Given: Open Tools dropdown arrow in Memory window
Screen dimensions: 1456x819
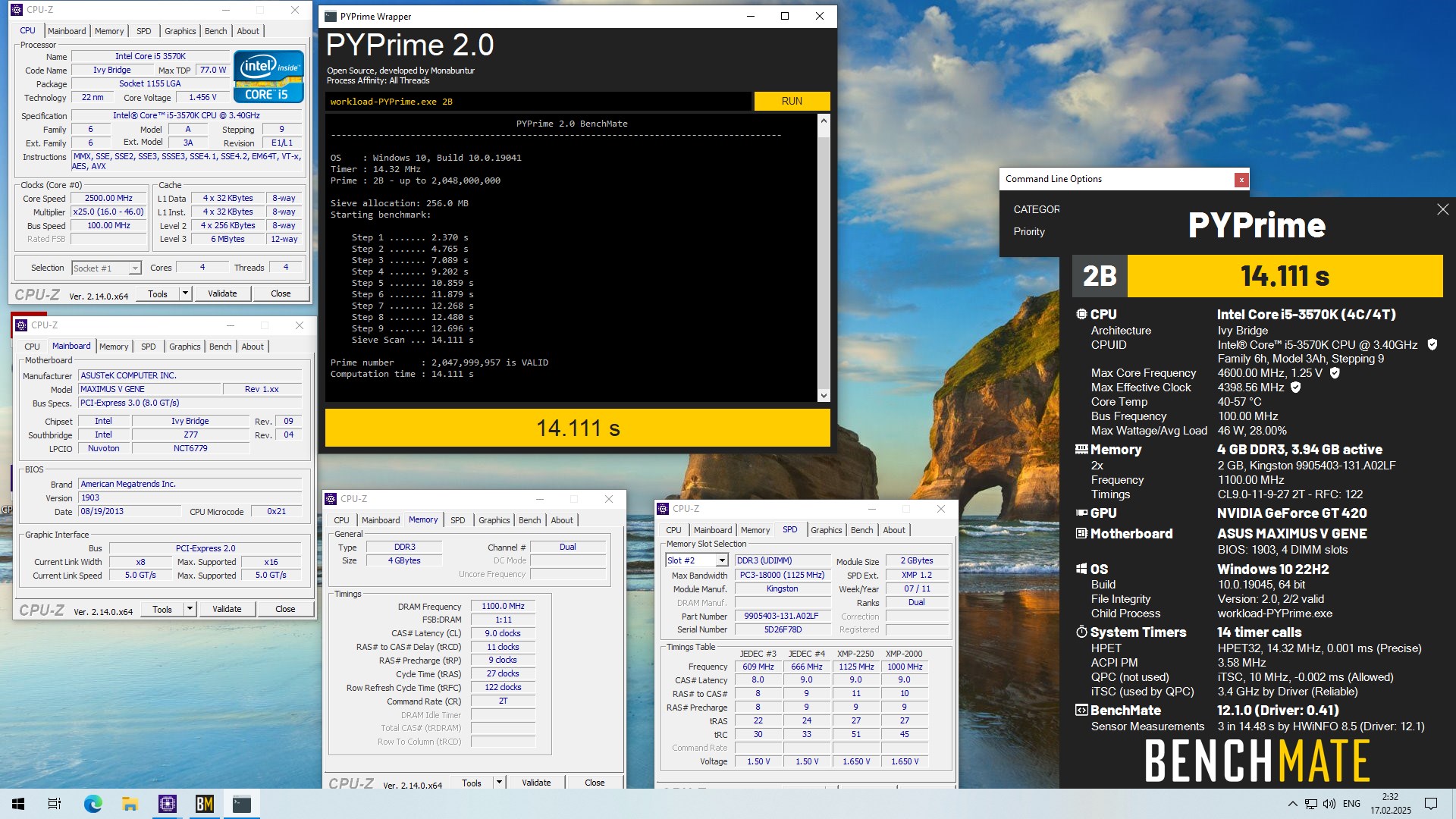Looking at the screenshot, I should 499,783.
